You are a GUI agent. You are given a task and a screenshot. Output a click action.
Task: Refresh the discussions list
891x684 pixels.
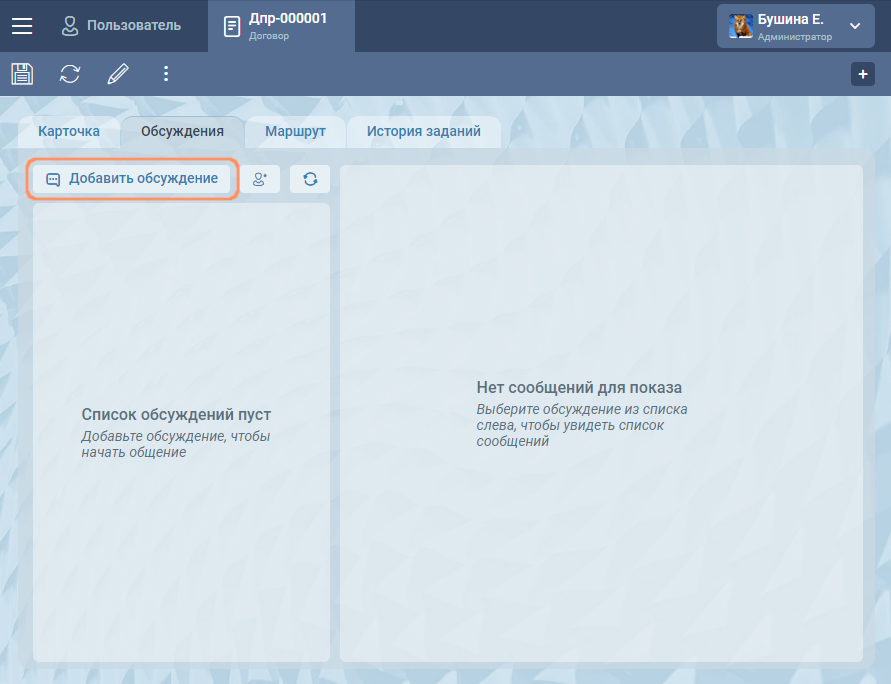pos(310,179)
